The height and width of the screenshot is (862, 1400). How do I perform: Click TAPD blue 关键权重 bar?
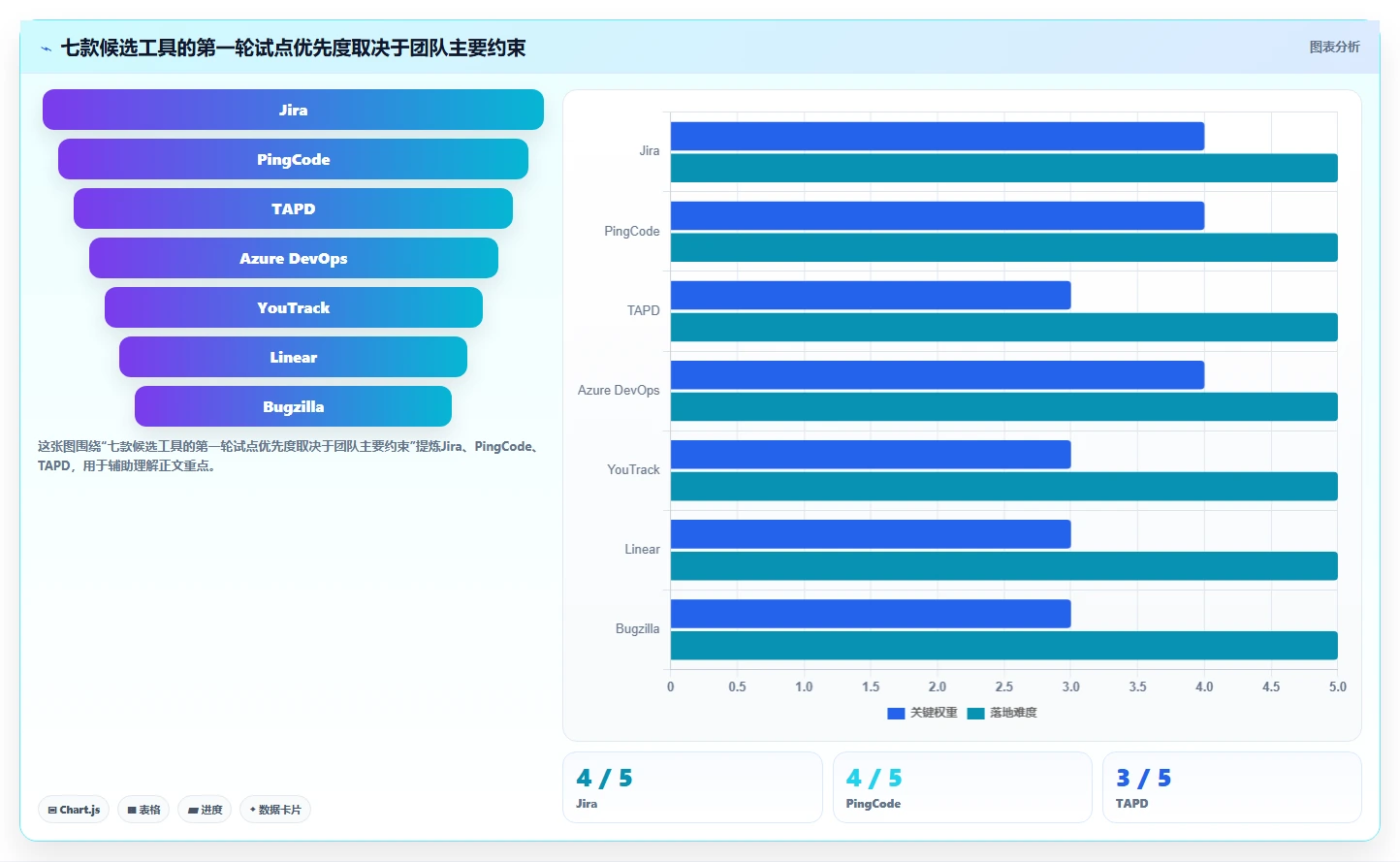pos(871,295)
